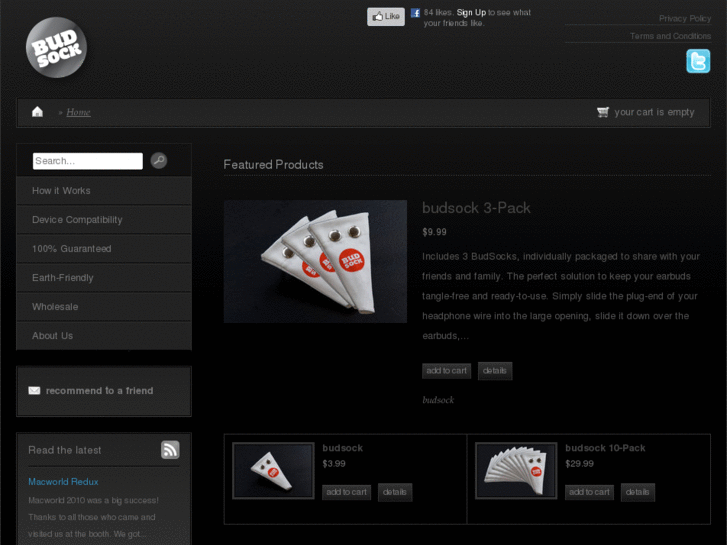The height and width of the screenshot is (545, 727).
Task: Open the Twitter bird icon
Action: (698, 61)
